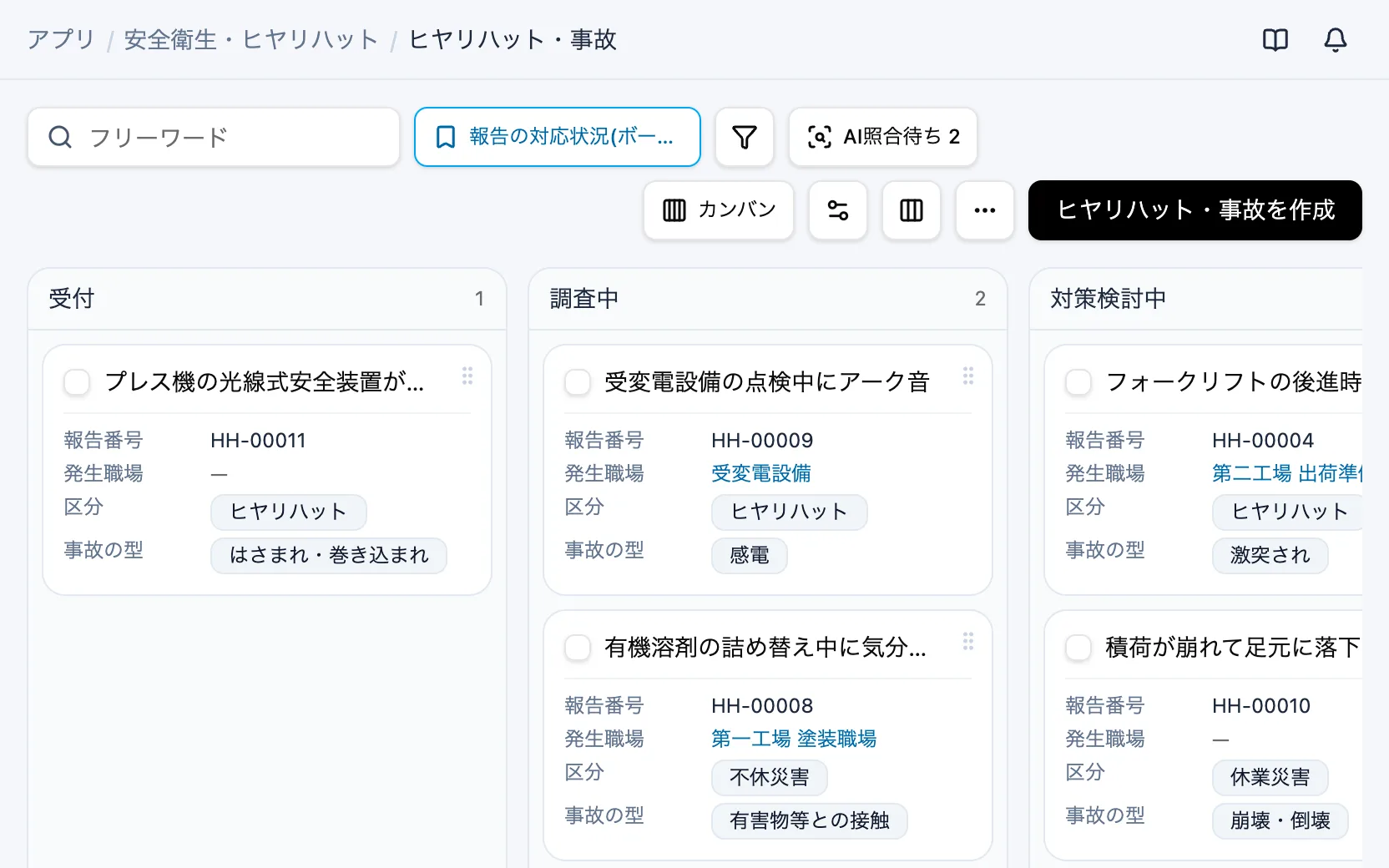Focus the フリーワード search field
The image size is (1389, 868).
click(214, 137)
